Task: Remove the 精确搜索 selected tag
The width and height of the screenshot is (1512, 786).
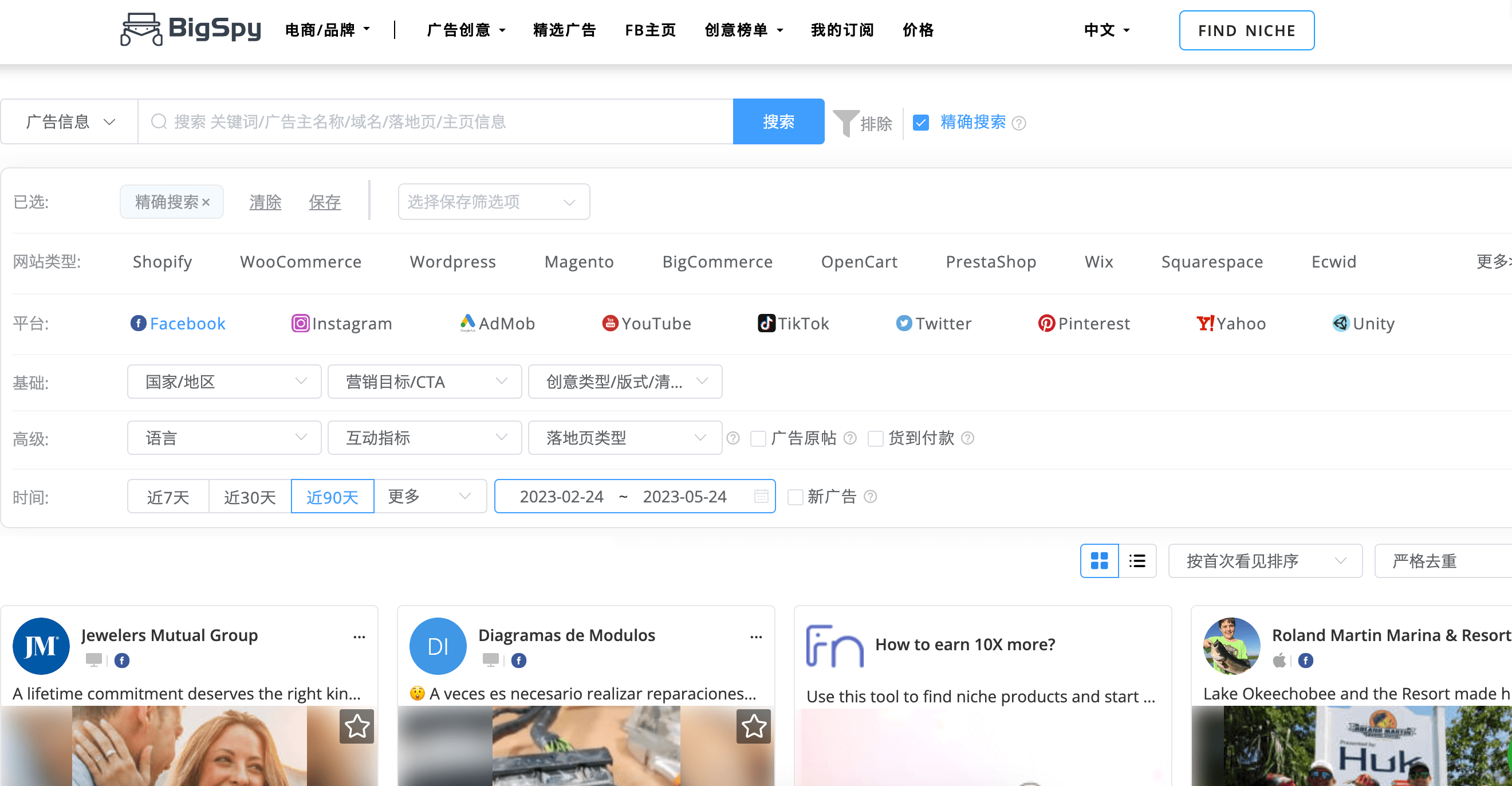Action: point(206,203)
